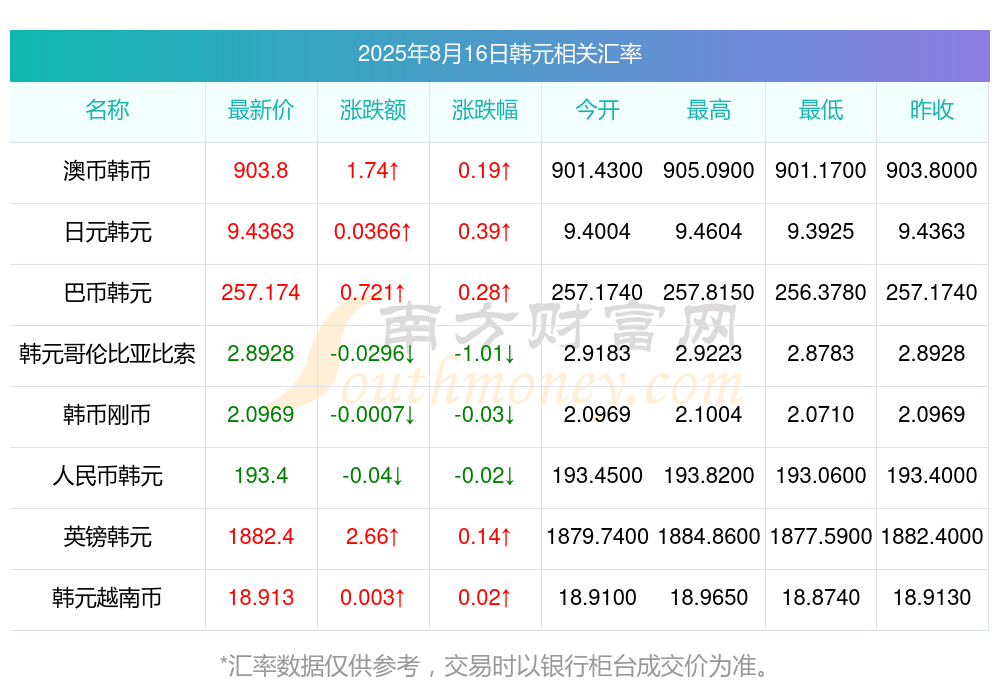Select the '昨收' column header
The width and height of the screenshot is (1000, 698).
932,110
